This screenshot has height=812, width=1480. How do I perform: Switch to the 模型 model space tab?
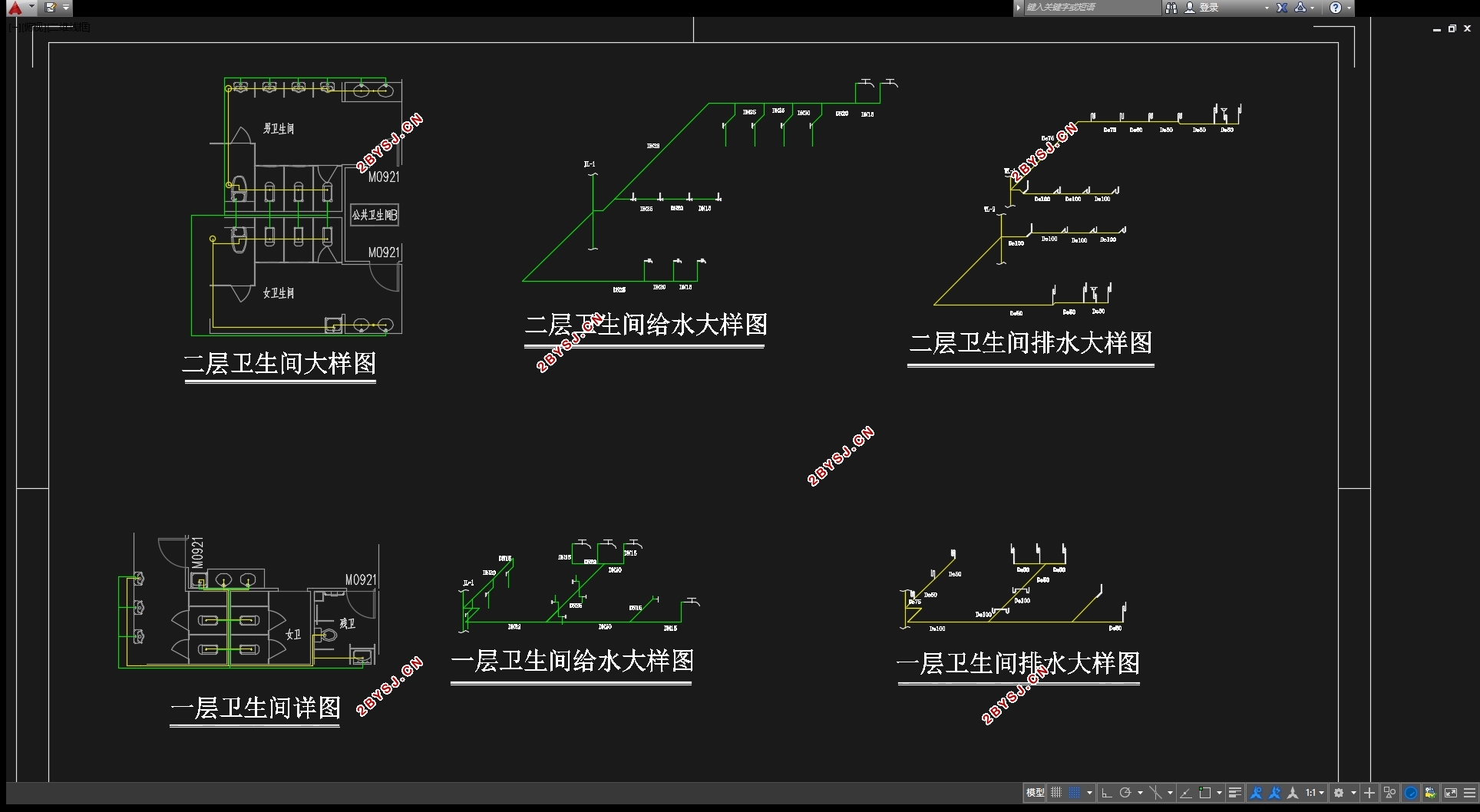pos(1035,793)
